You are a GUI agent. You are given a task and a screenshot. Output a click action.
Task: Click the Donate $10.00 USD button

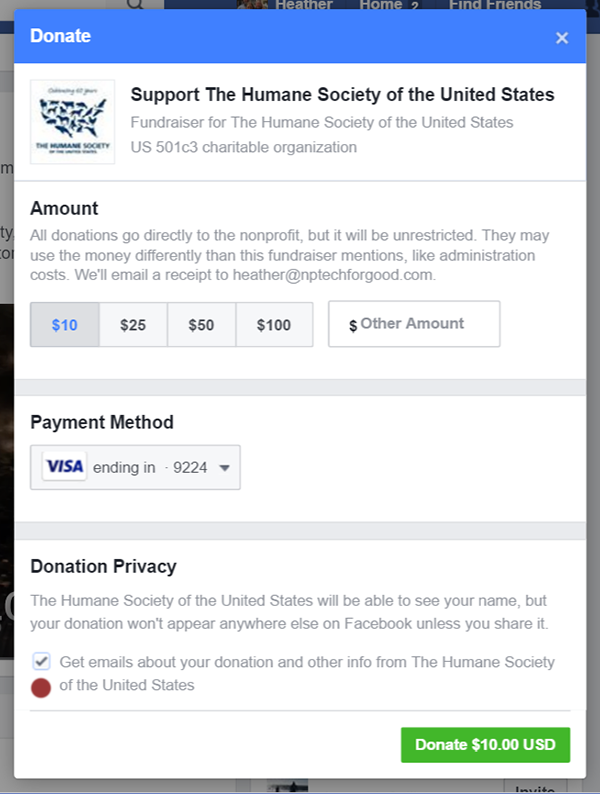485,744
